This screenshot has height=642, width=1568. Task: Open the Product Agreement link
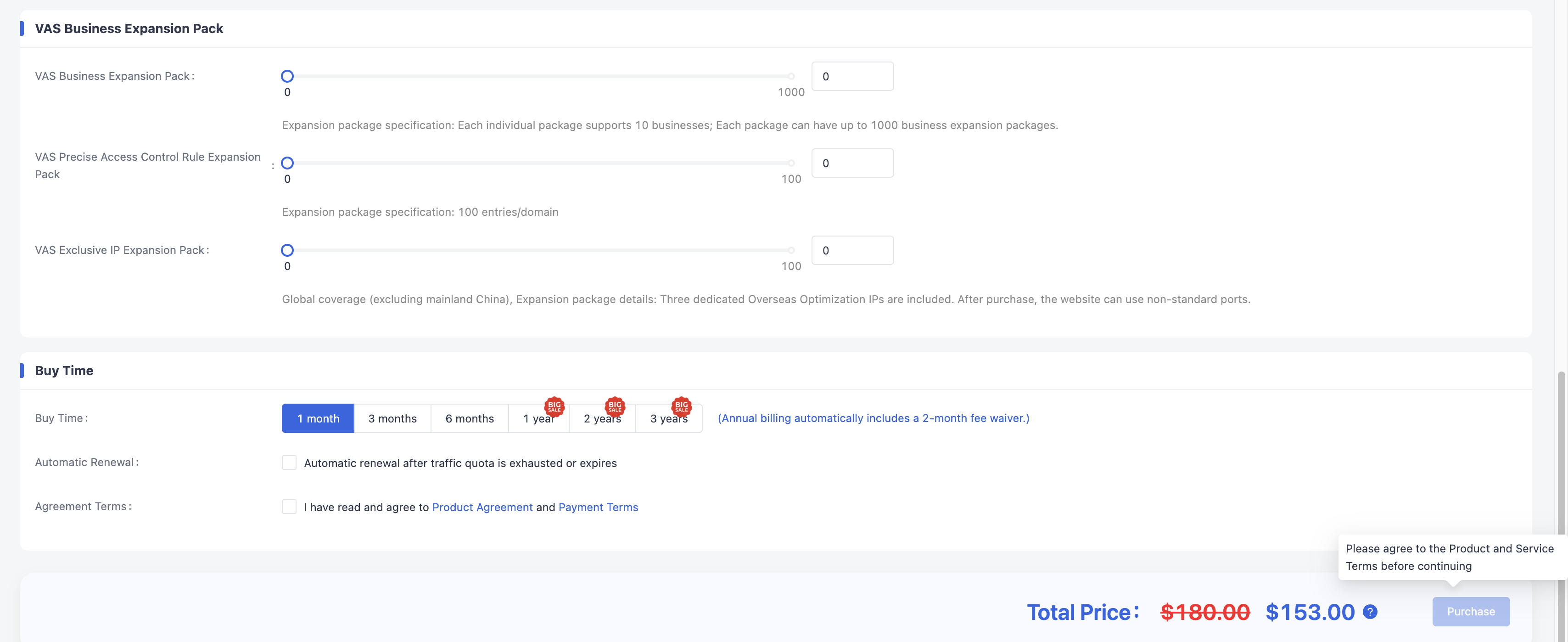482,507
